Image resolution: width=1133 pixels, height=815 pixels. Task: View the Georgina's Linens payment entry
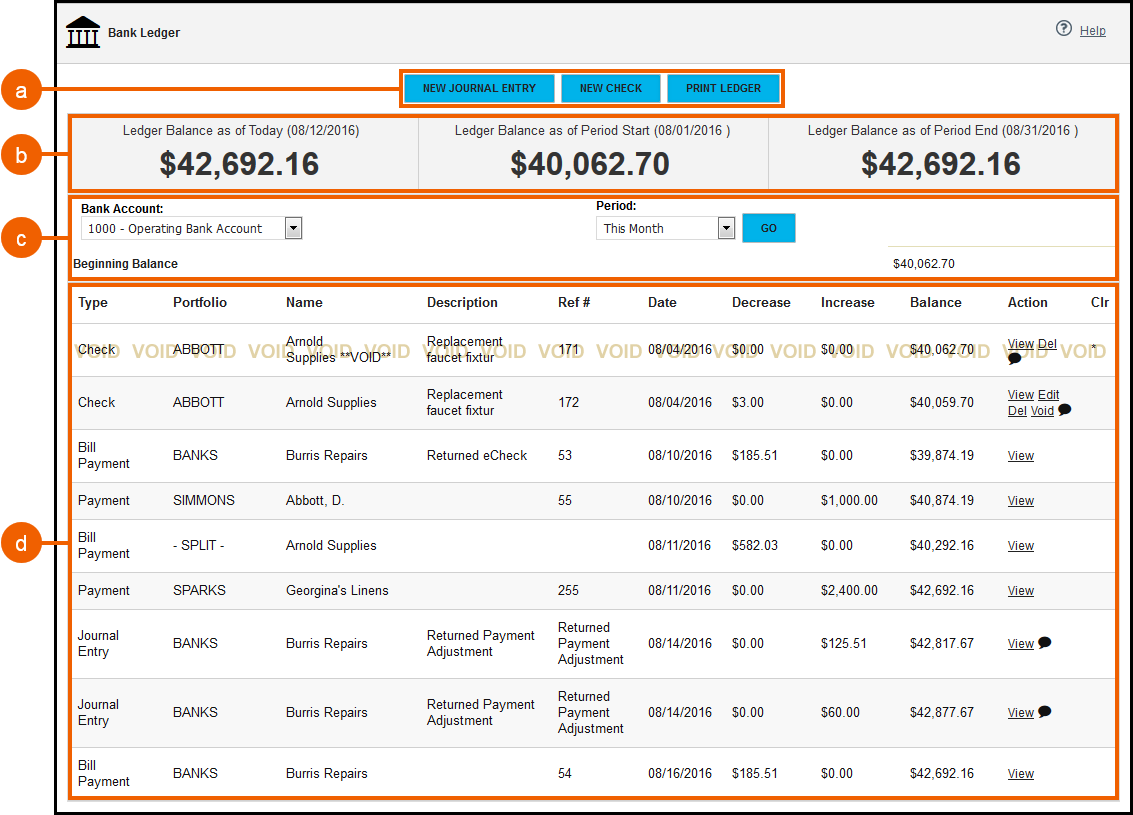click(1020, 590)
